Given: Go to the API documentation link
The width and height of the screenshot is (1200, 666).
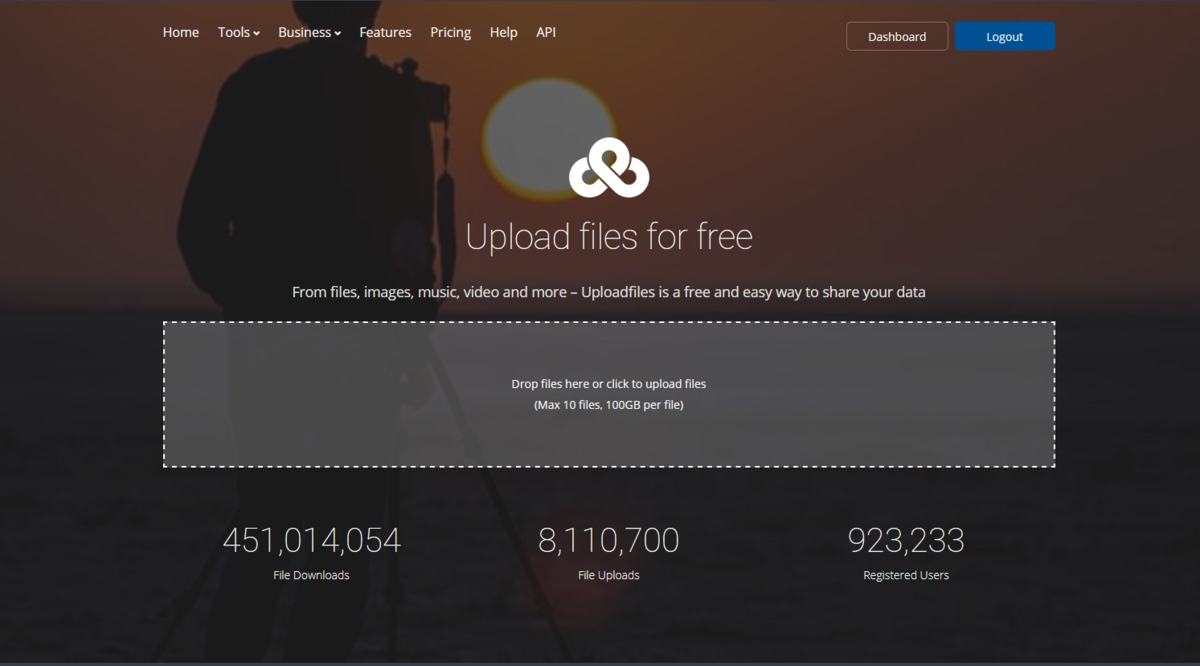Looking at the screenshot, I should coord(546,32).
